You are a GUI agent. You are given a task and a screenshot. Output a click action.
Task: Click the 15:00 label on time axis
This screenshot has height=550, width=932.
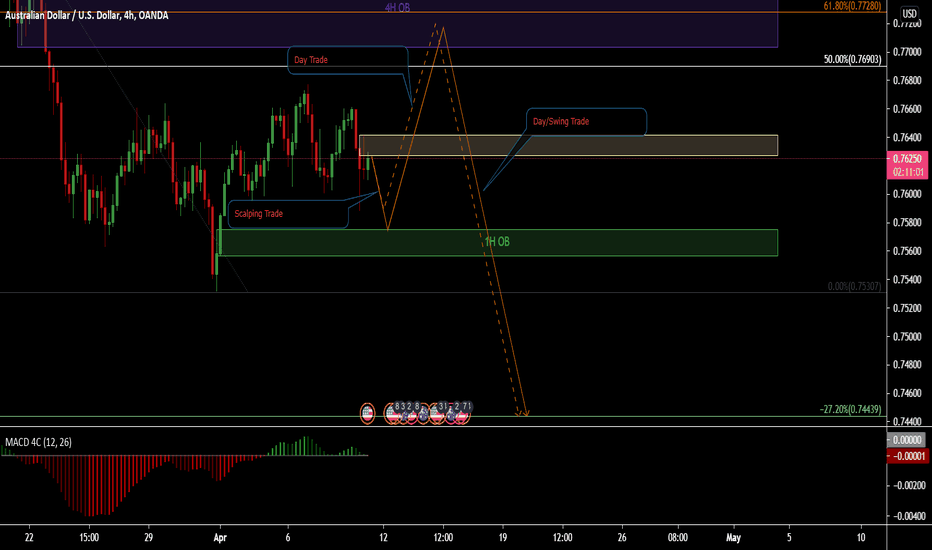tap(89, 538)
